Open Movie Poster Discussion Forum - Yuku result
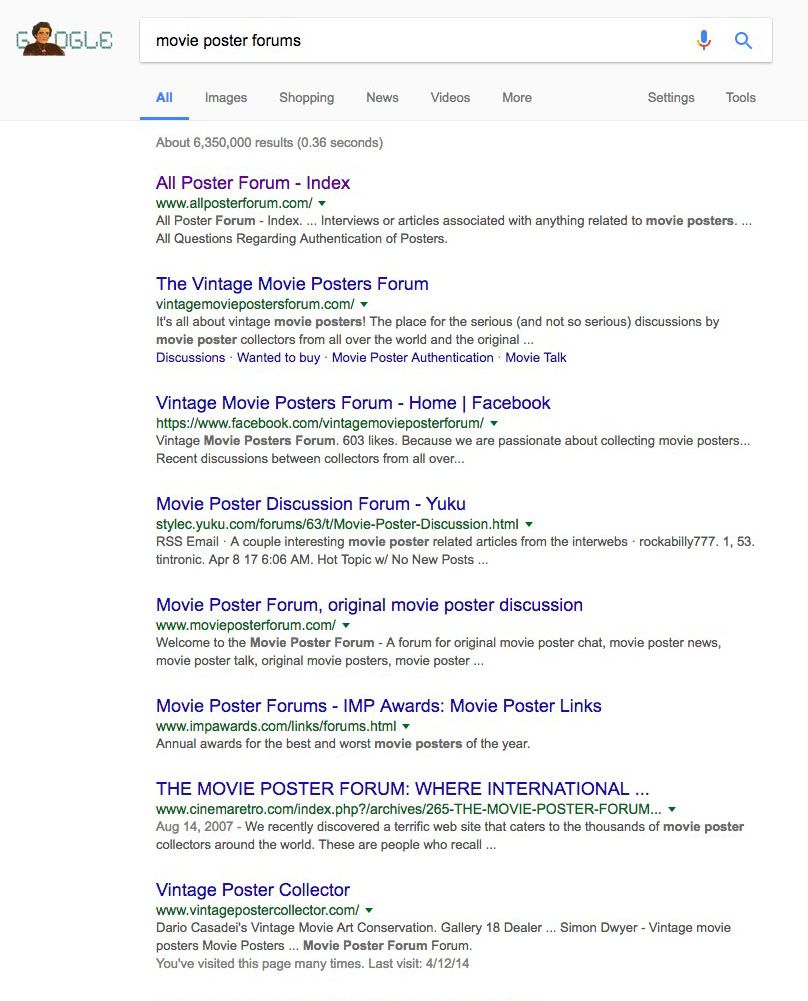The width and height of the screenshot is (808, 1001). tap(310, 504)
